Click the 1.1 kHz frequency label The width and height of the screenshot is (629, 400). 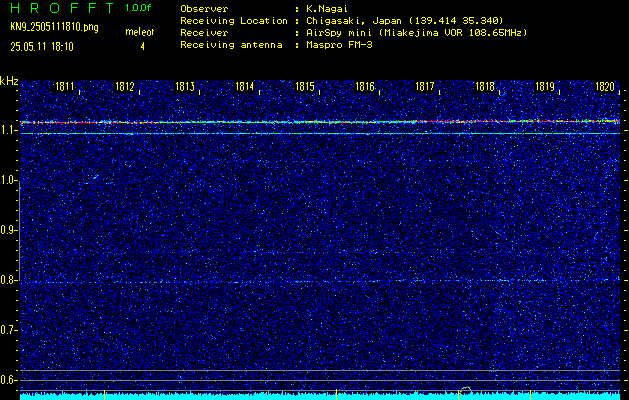7,130
